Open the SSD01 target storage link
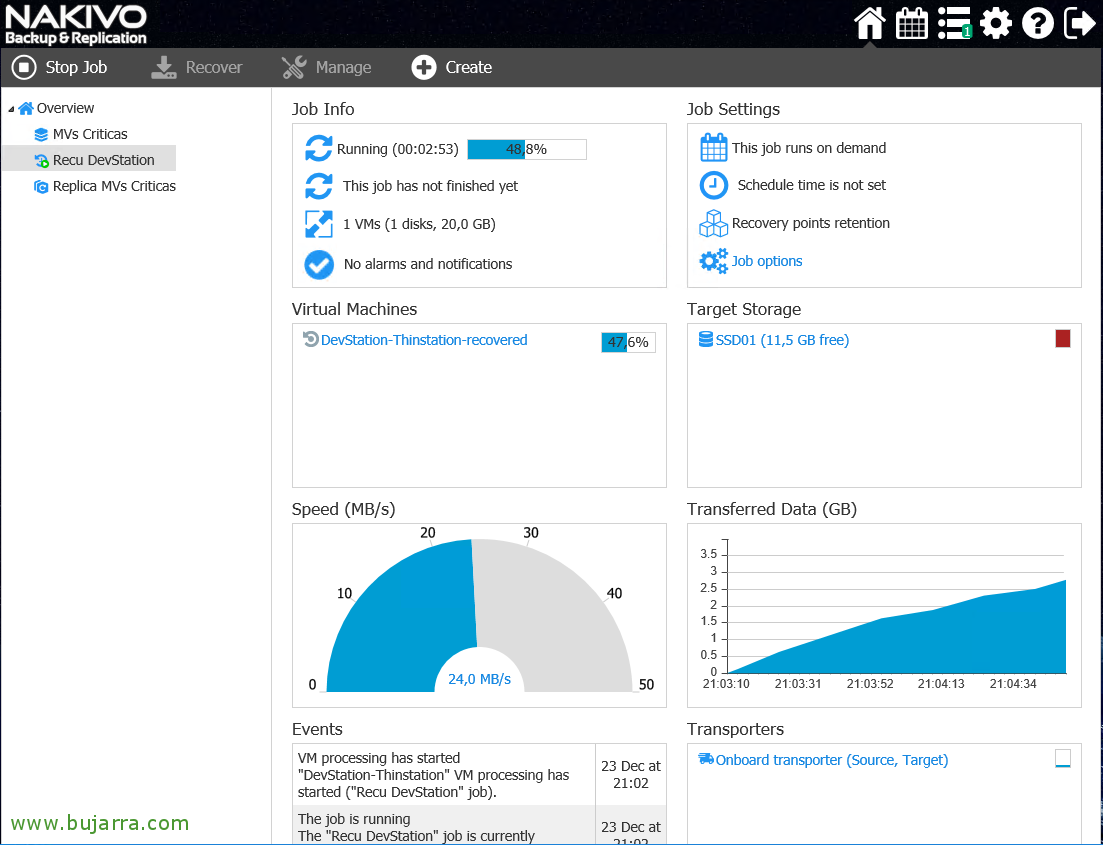This screenshot has width=1103, height=845. coord(782,341)
